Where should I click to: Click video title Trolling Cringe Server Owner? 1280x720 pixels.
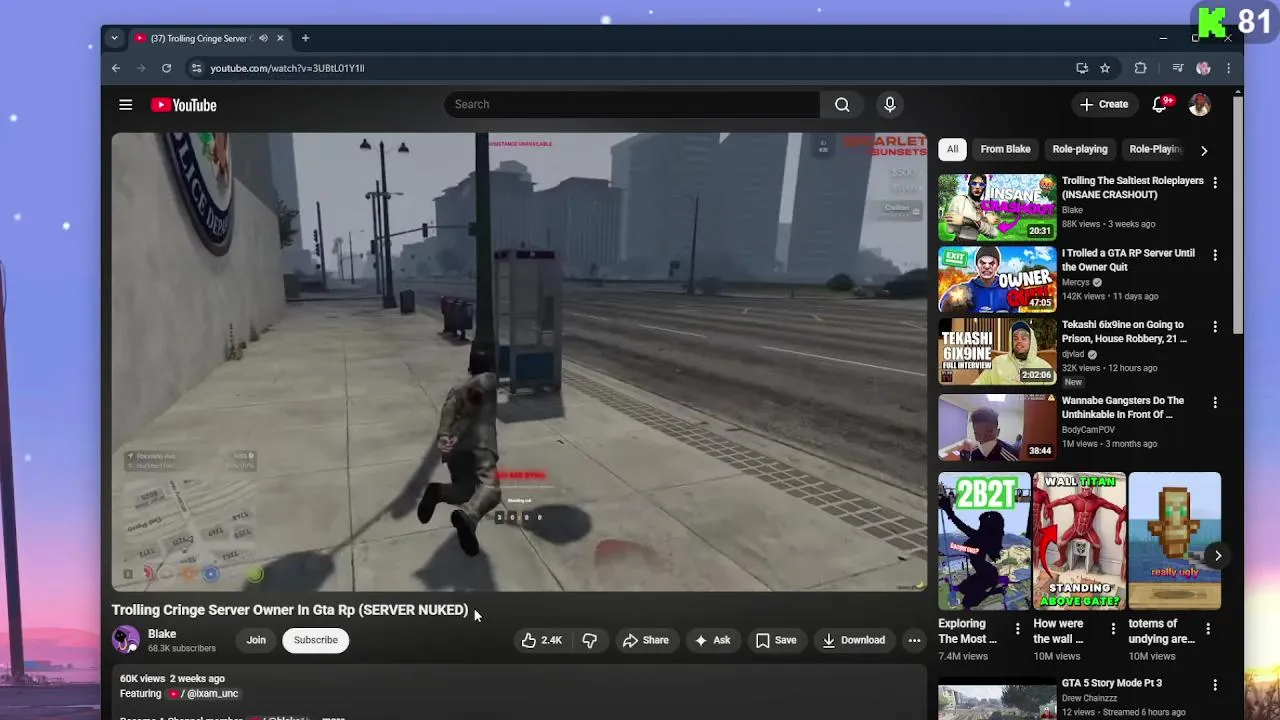290,610
